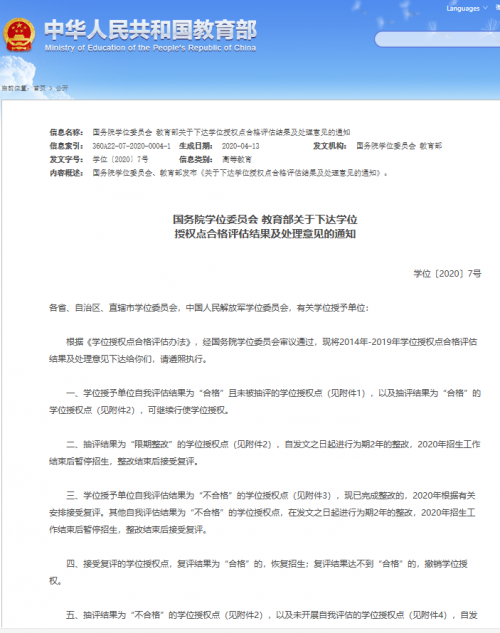Click the 信息类别 label
This screenshot has width=500, height=633.
[x=196, y=159]
